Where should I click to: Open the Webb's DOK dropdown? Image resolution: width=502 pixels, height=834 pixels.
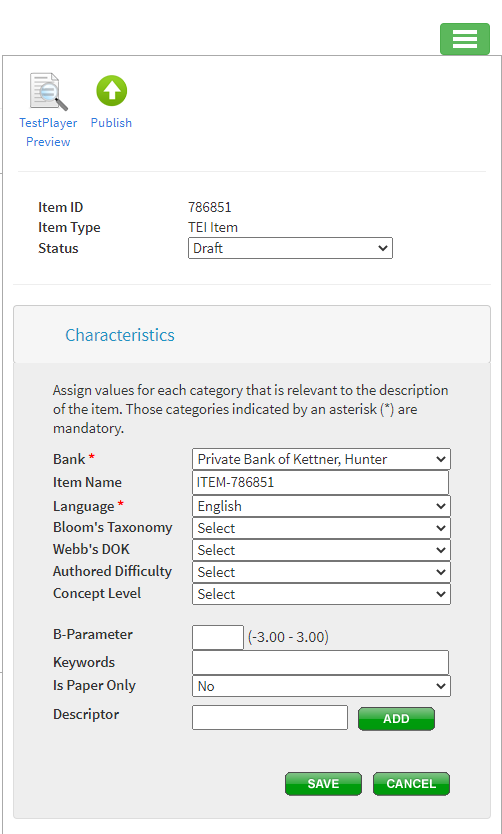click(321, 550)
